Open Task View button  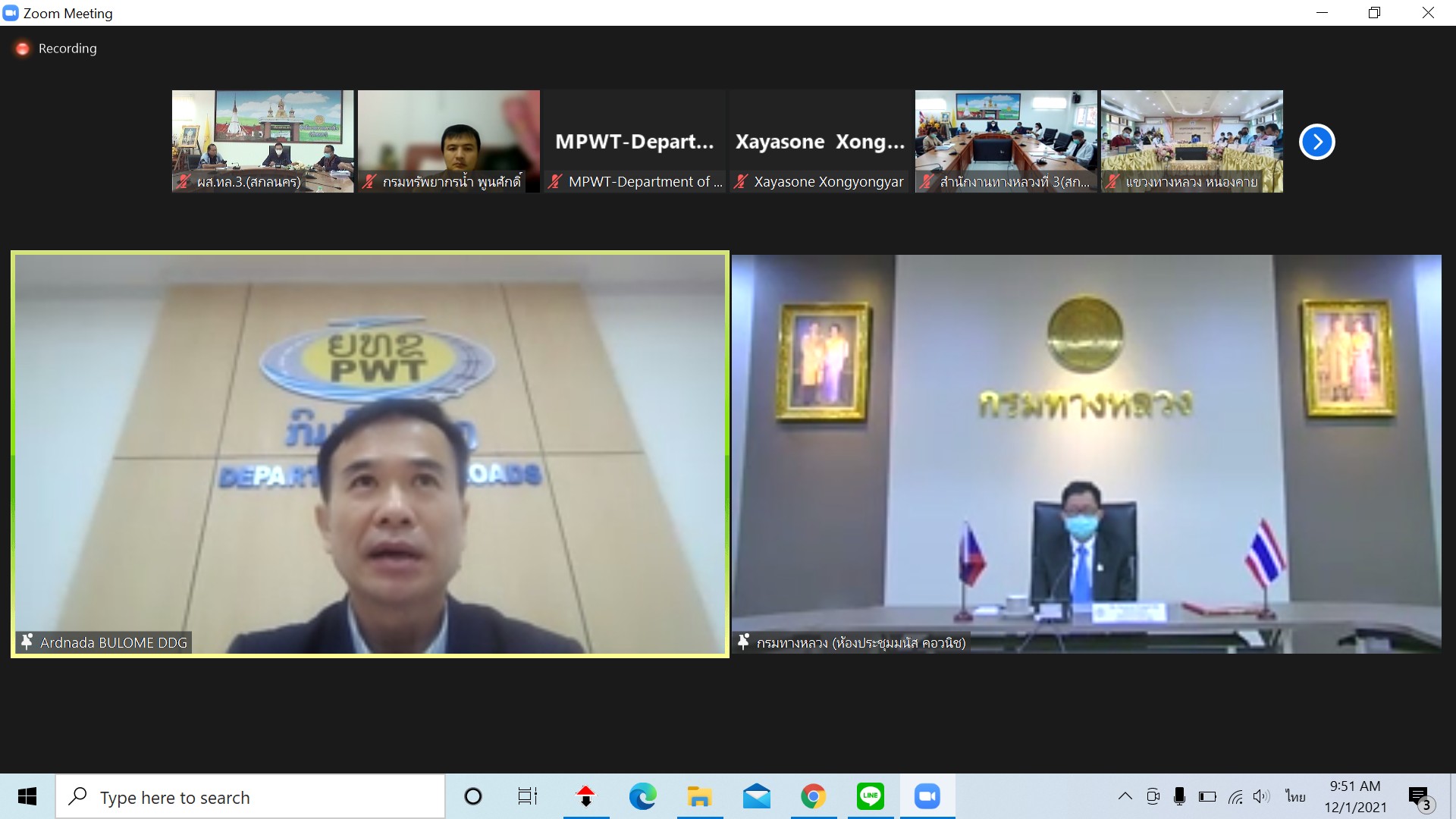tap(527, 796)
